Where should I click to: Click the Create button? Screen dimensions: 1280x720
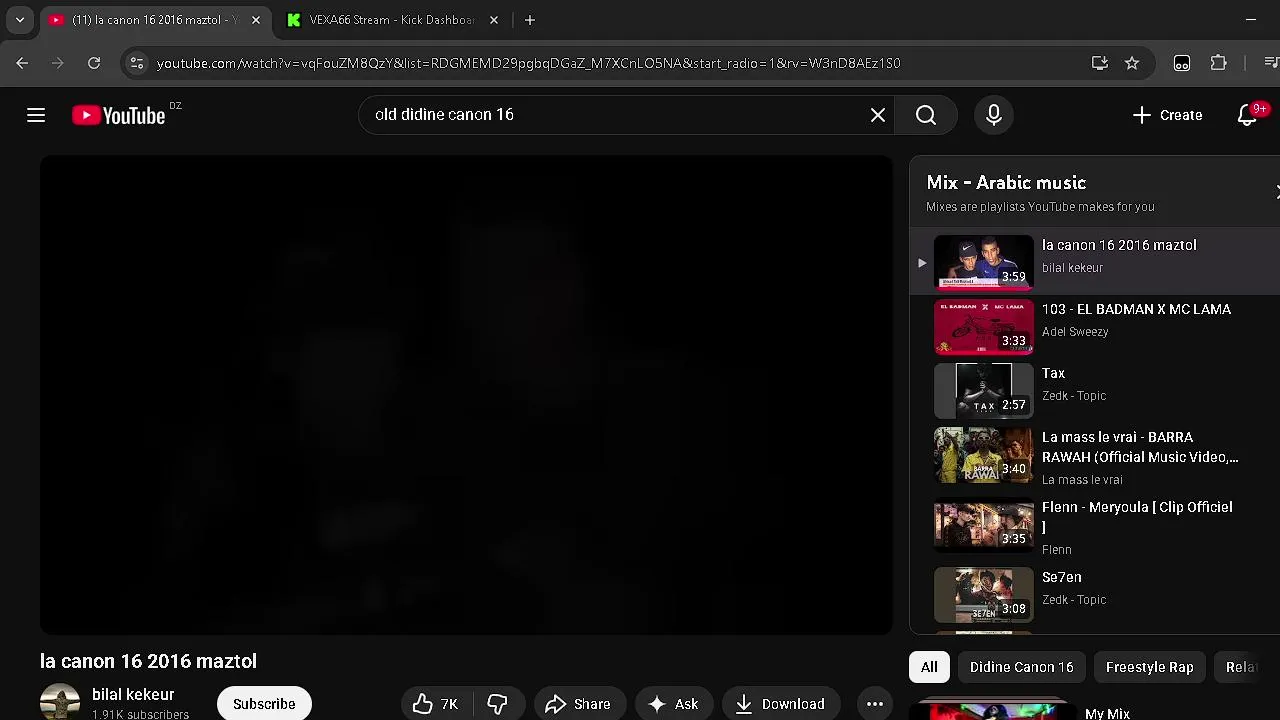(1167, 115)
